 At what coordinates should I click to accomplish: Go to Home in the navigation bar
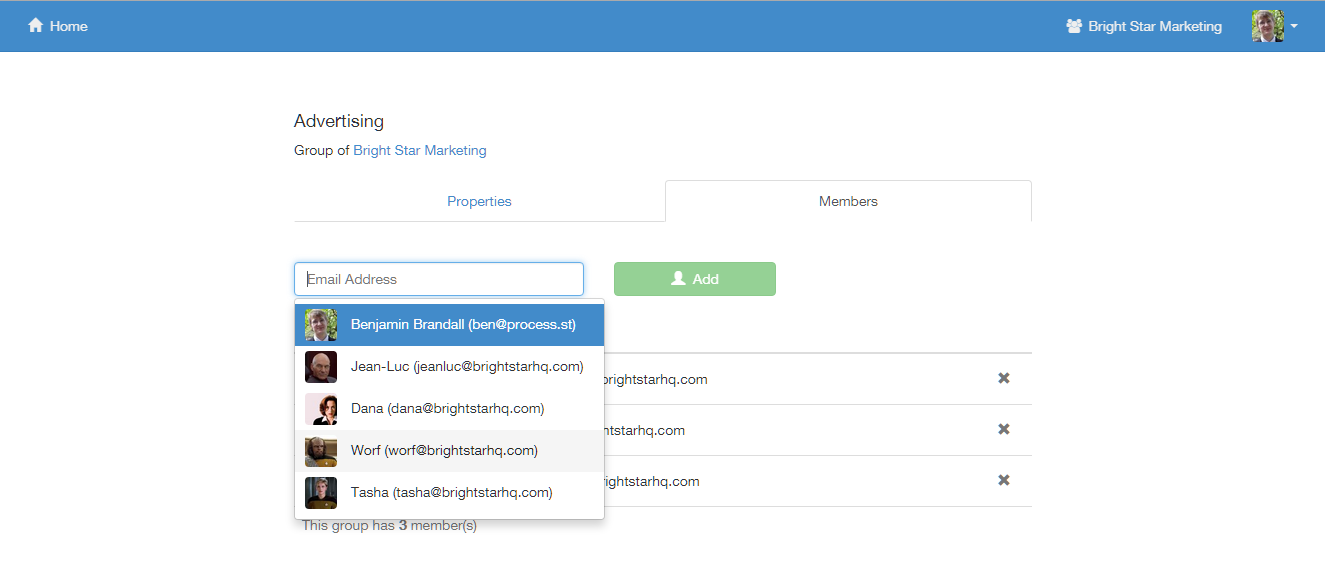click(68, 26)
